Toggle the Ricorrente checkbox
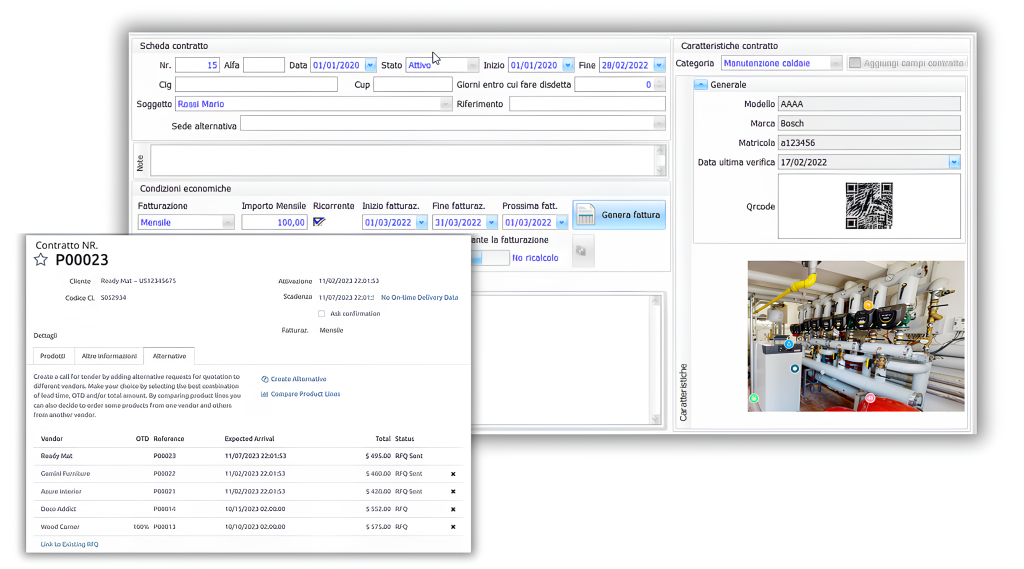 pos(319,222)
